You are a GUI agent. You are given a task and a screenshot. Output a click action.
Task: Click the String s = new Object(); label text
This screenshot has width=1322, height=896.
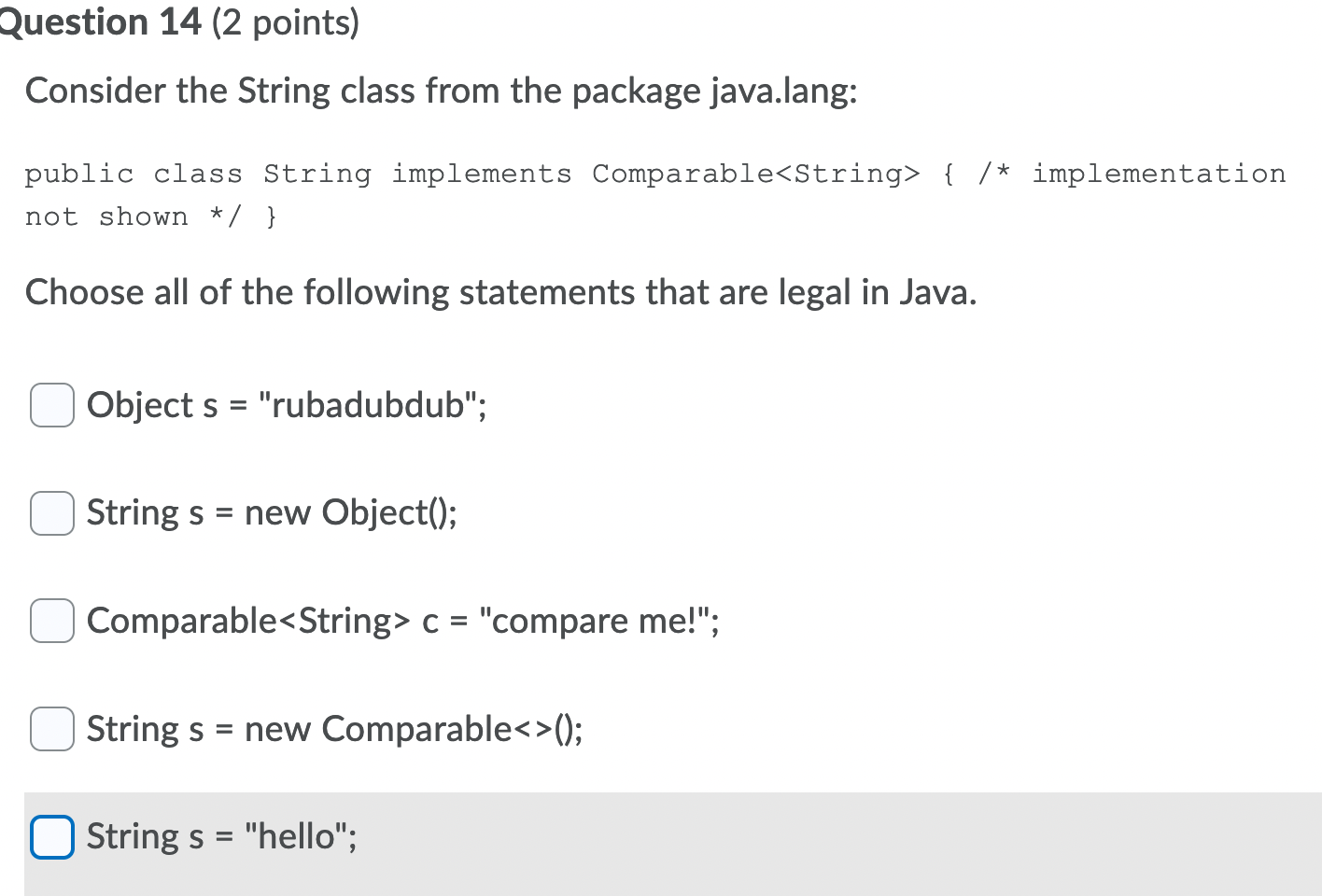click(x=272, y=512)
